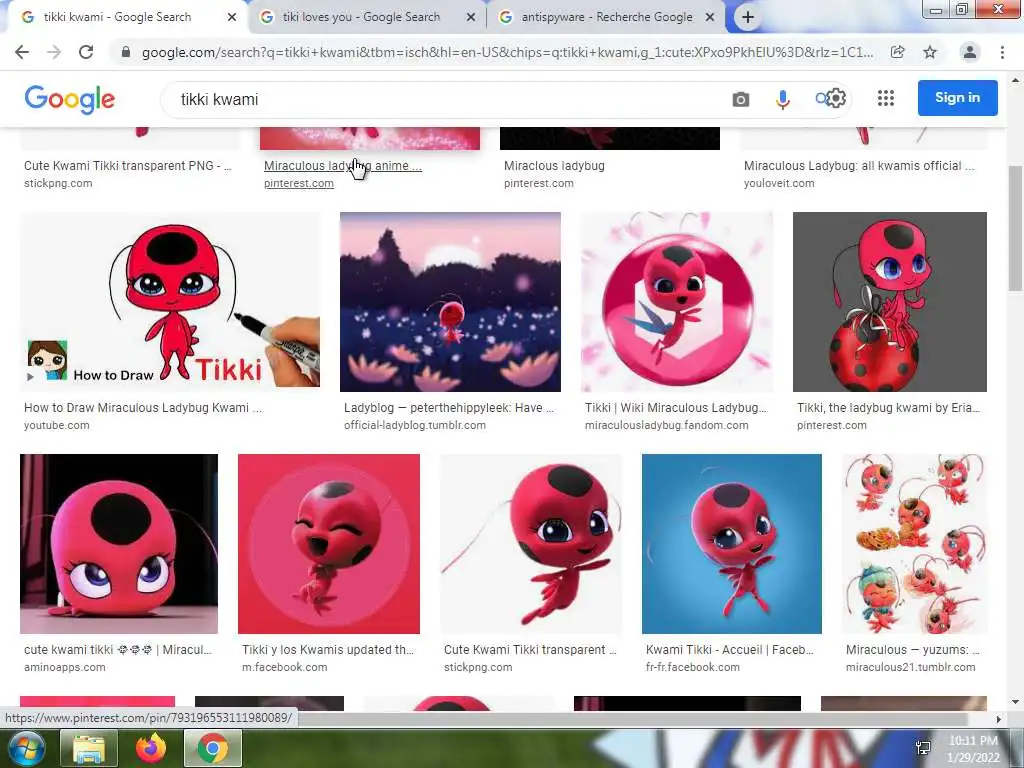Screen dimensions: 1024x768
Task: Go back to the previous page
Action: pyautogui.click(x=22, y=52)
